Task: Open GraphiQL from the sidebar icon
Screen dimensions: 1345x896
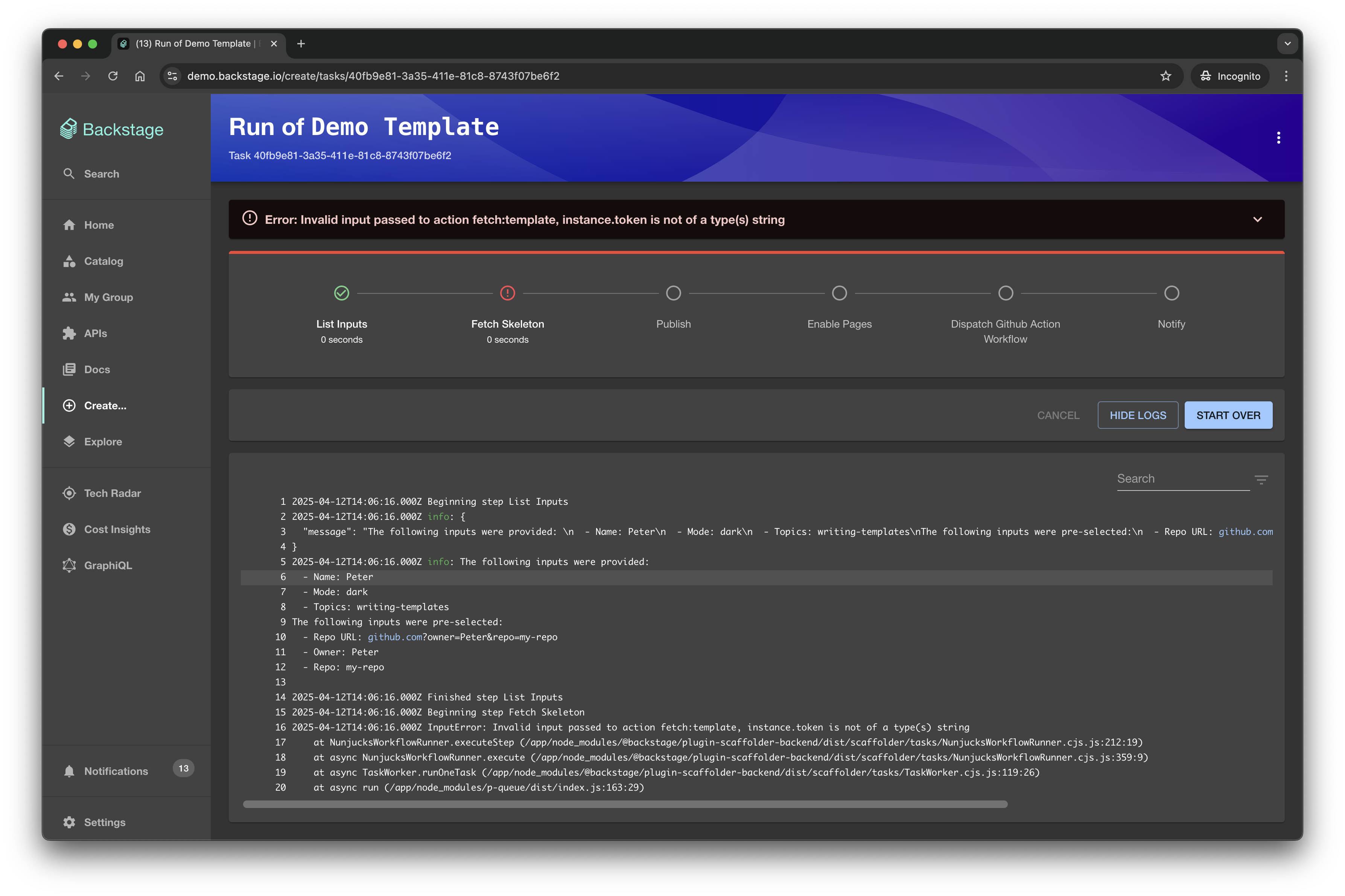Action: point(69,565)
